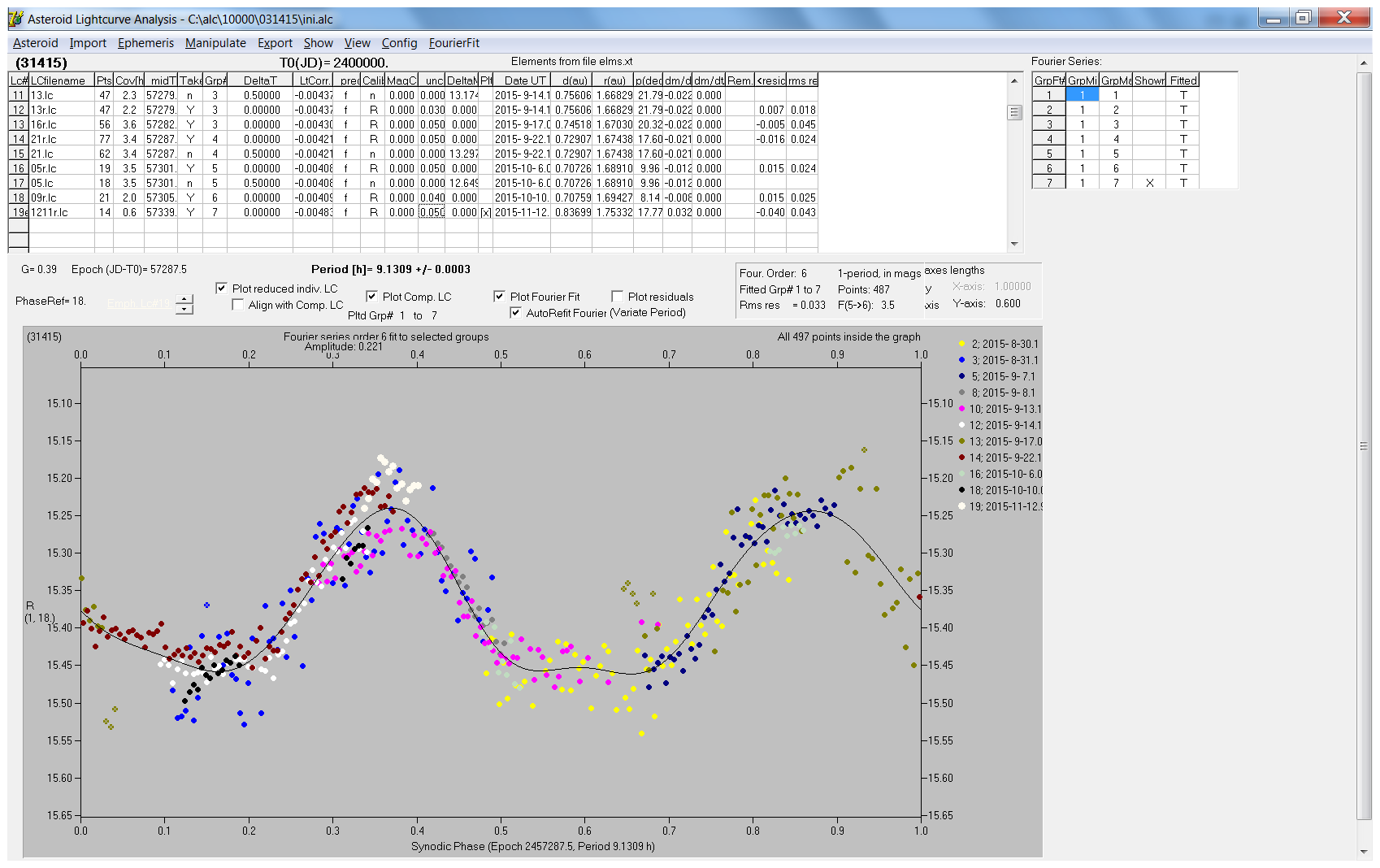This screenshot has width=1380, height=868.
Task: Click the Fitted column header in Fourier Series
Action: pos(1183,80)
